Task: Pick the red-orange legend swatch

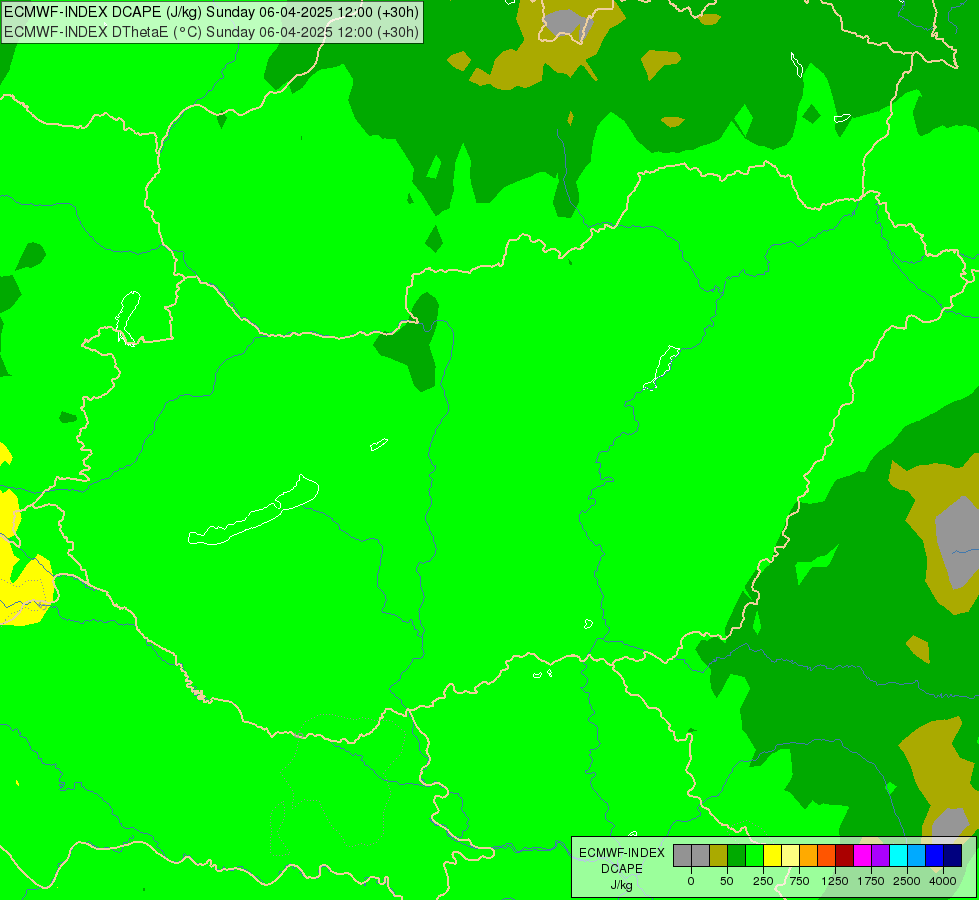Action: [x=827, y=855]
